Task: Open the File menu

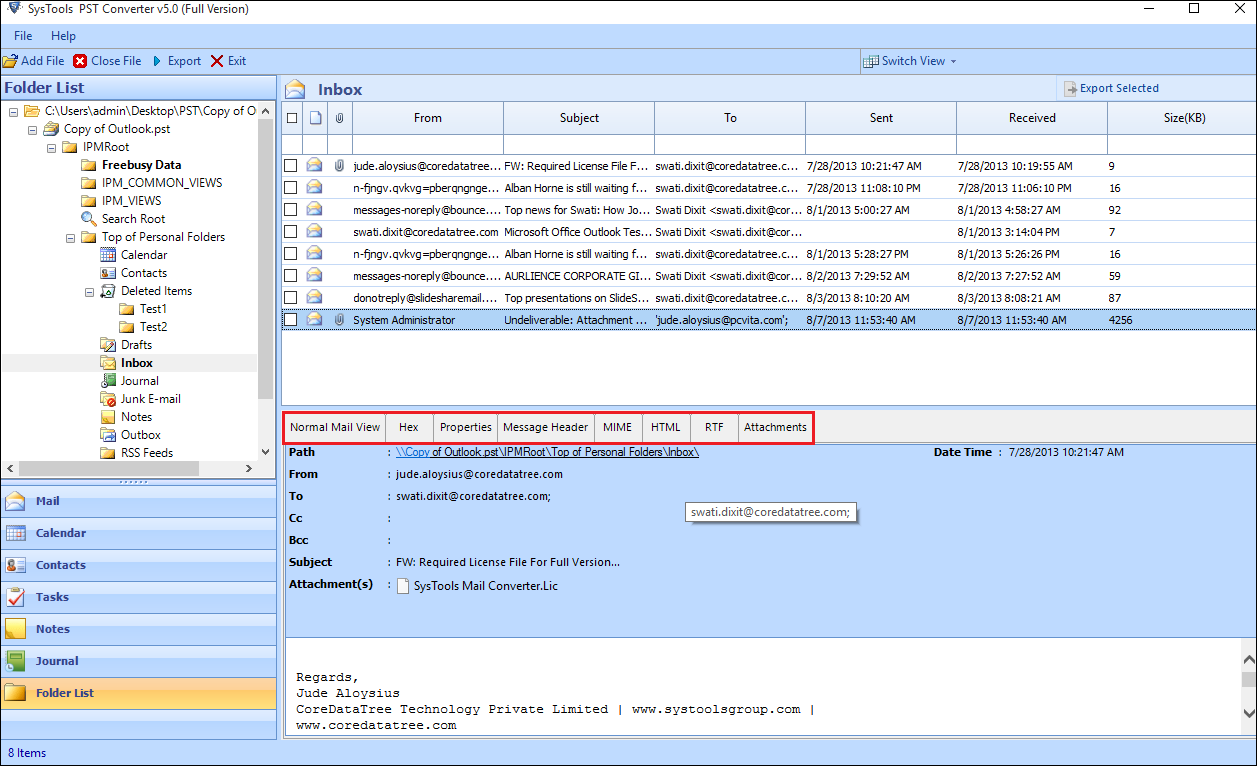Action: [x=22, y=35]
